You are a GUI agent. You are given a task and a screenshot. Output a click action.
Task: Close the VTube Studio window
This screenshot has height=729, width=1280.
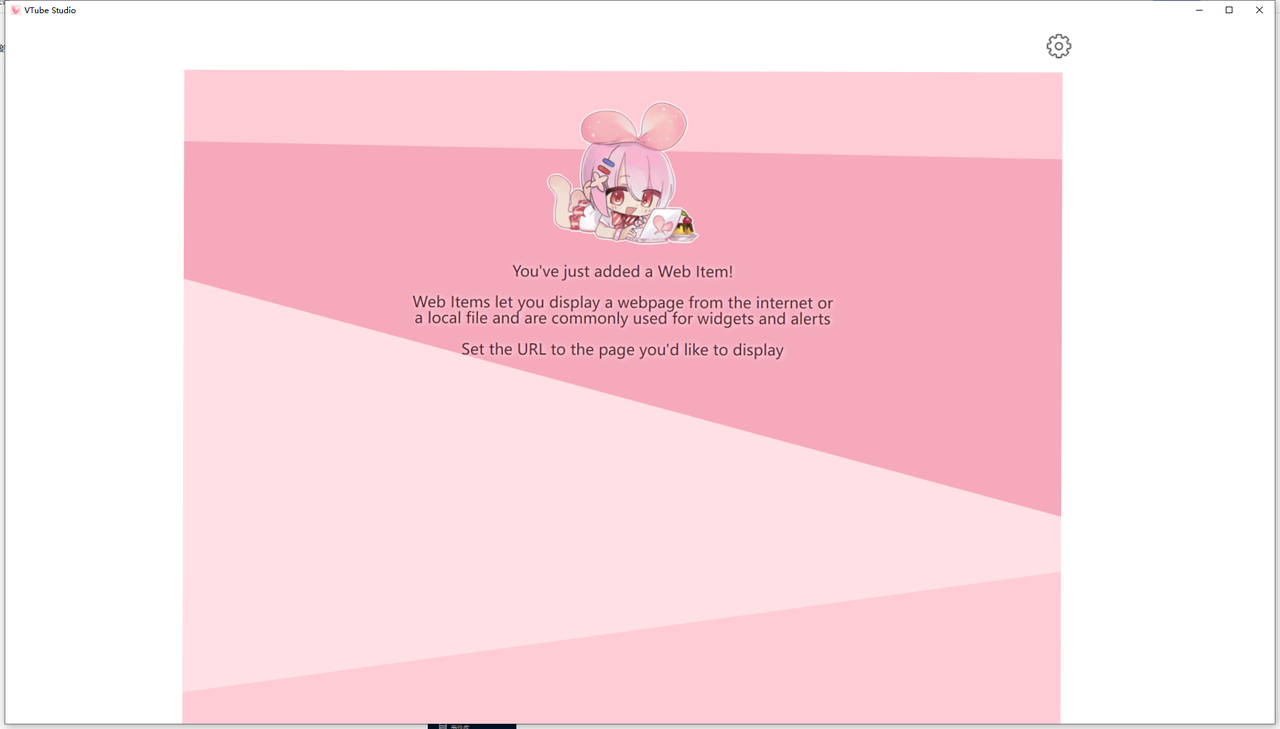coord(1259,10)
